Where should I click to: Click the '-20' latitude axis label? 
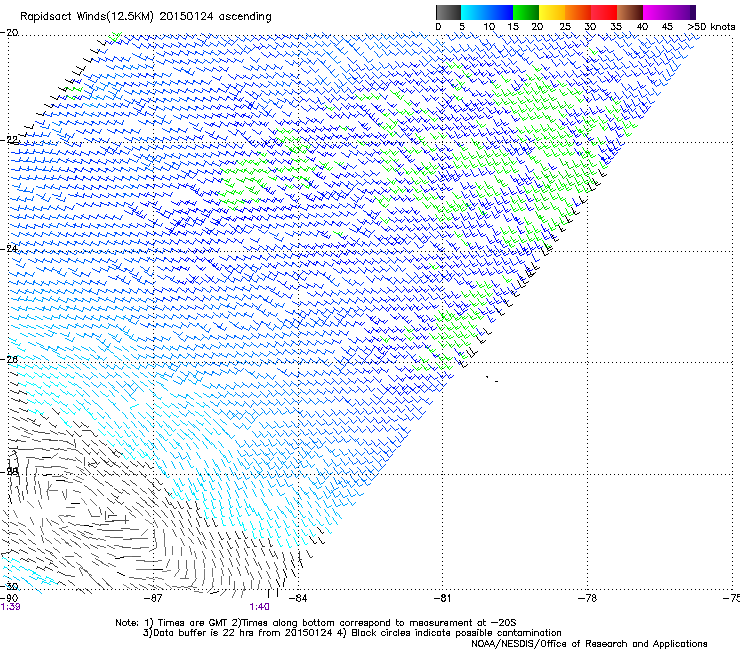tap(9, 33)
